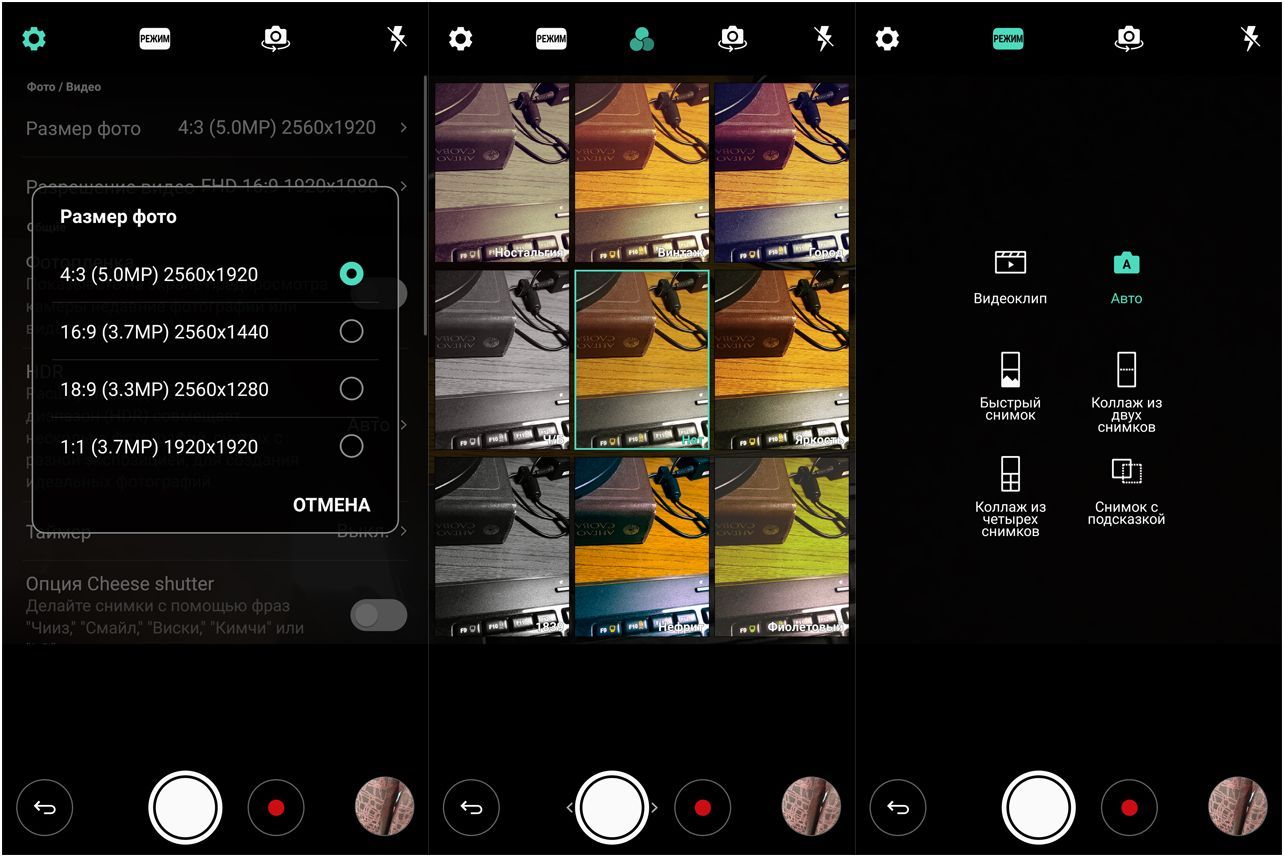This screenshot has height=857, width=1284.
Task: Toggle the Cheese shutter option switch
Action: [x=378, y=615]
